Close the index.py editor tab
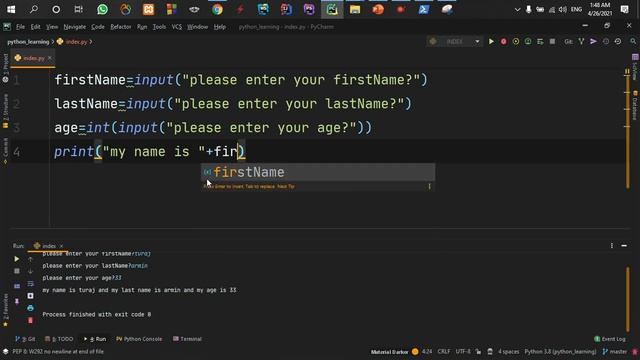Image resolution: width=640 pixels, height=360 pixels. point(50,58)
